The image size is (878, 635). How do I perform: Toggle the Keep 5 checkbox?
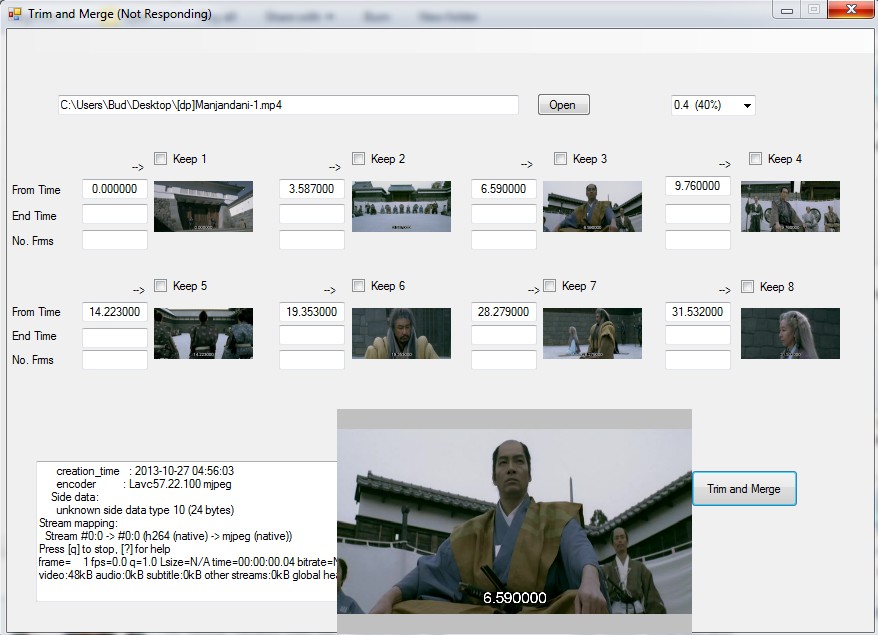161,286
